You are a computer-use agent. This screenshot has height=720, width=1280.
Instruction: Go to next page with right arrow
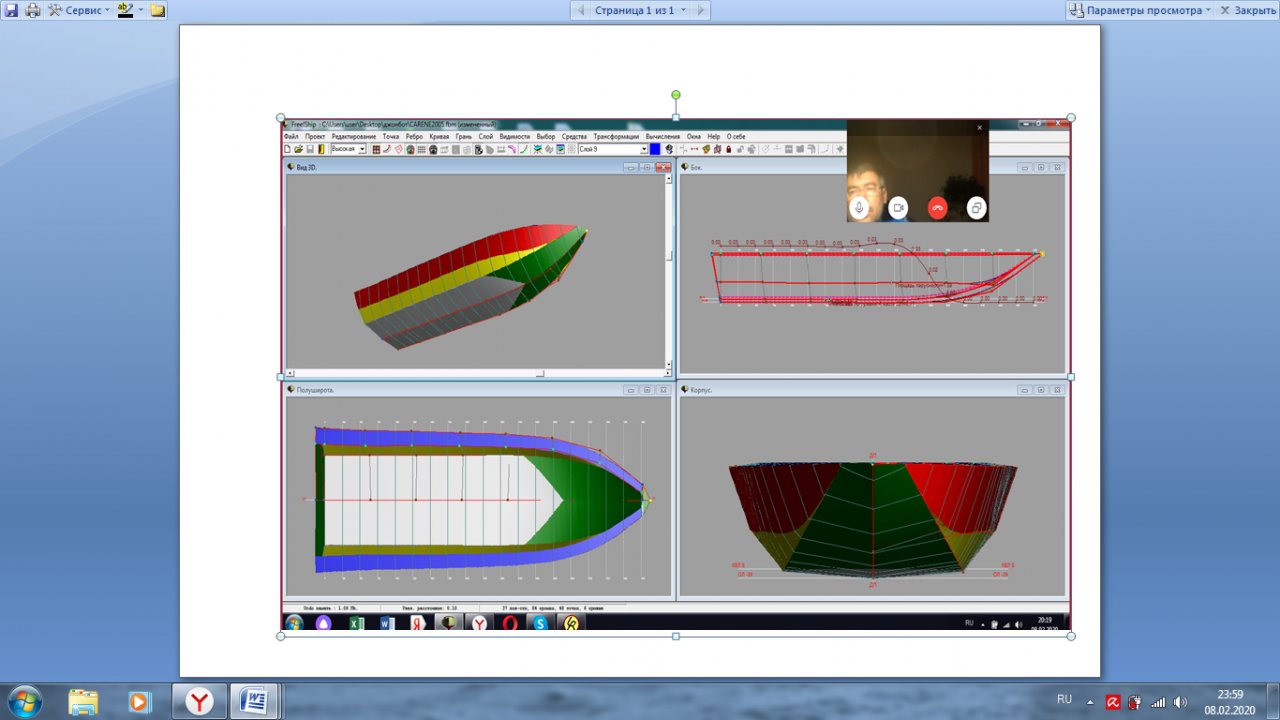coord(701,10)
